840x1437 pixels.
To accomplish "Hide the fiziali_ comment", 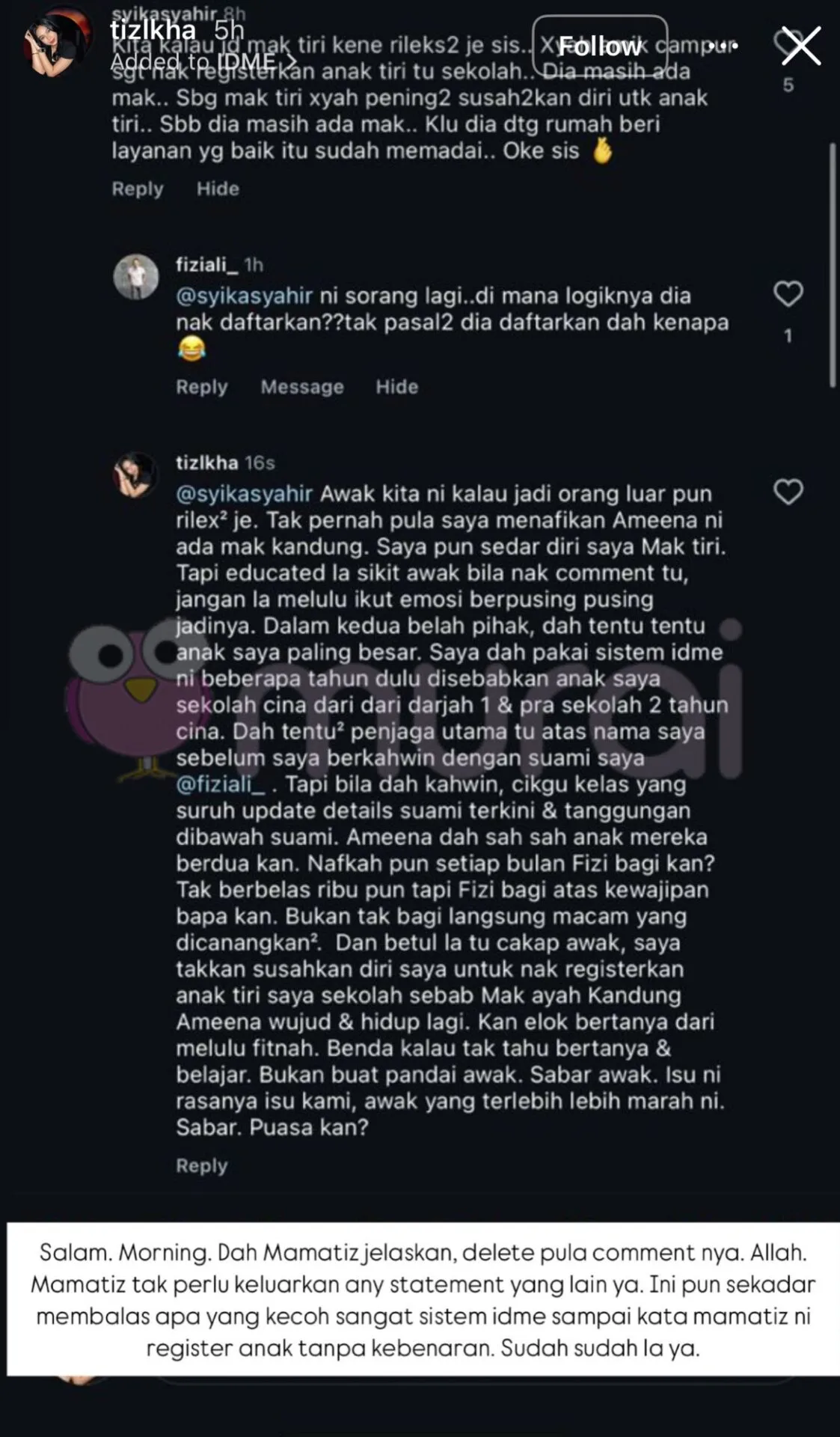I will (396, 387).
